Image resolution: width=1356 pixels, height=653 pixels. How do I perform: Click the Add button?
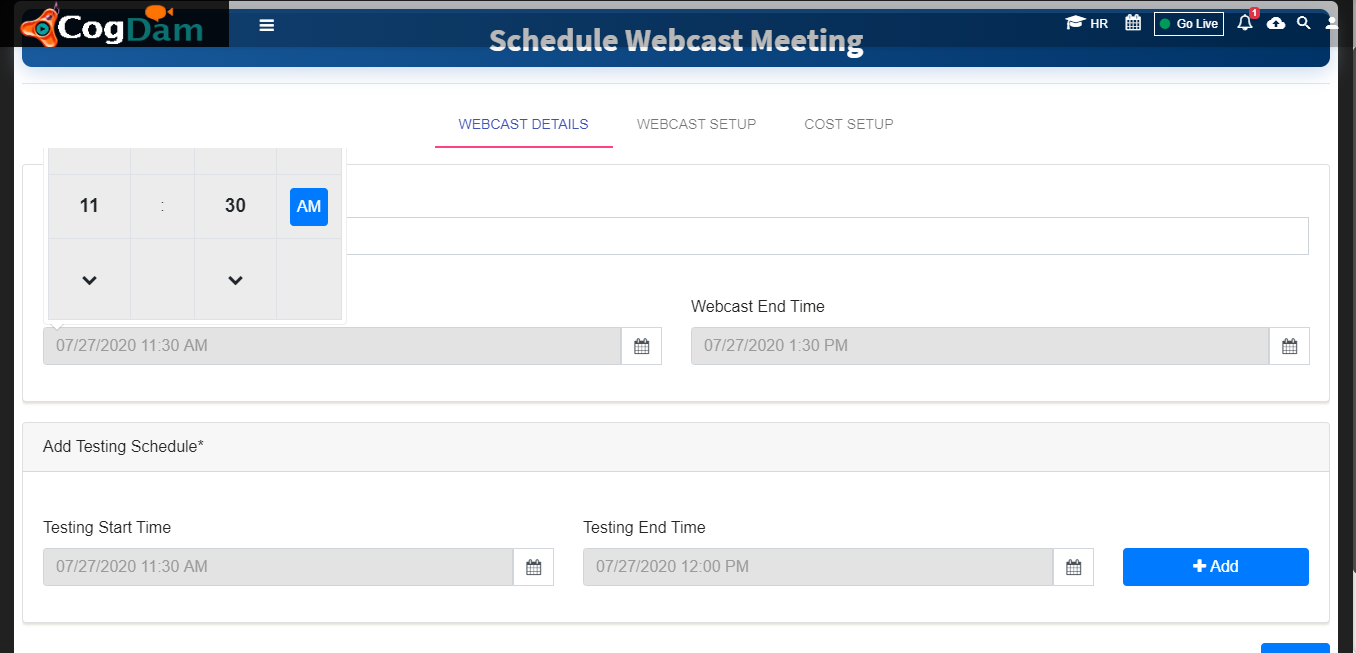pyautogui.click(x=1216, y=567)
